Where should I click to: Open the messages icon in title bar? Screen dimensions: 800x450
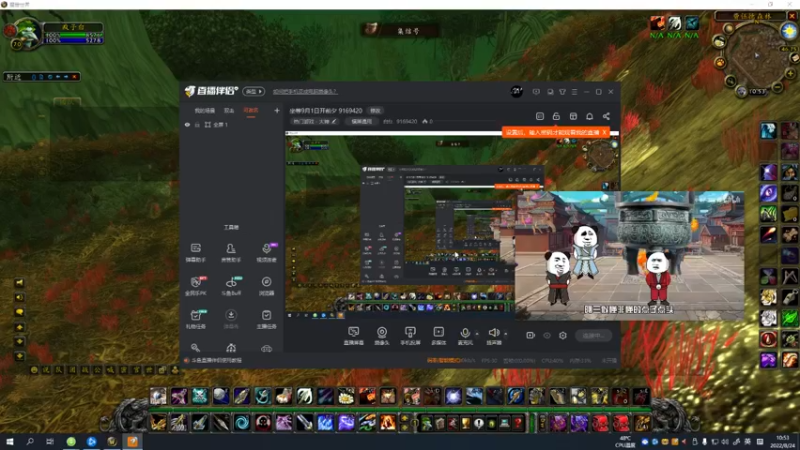(536, 92)
